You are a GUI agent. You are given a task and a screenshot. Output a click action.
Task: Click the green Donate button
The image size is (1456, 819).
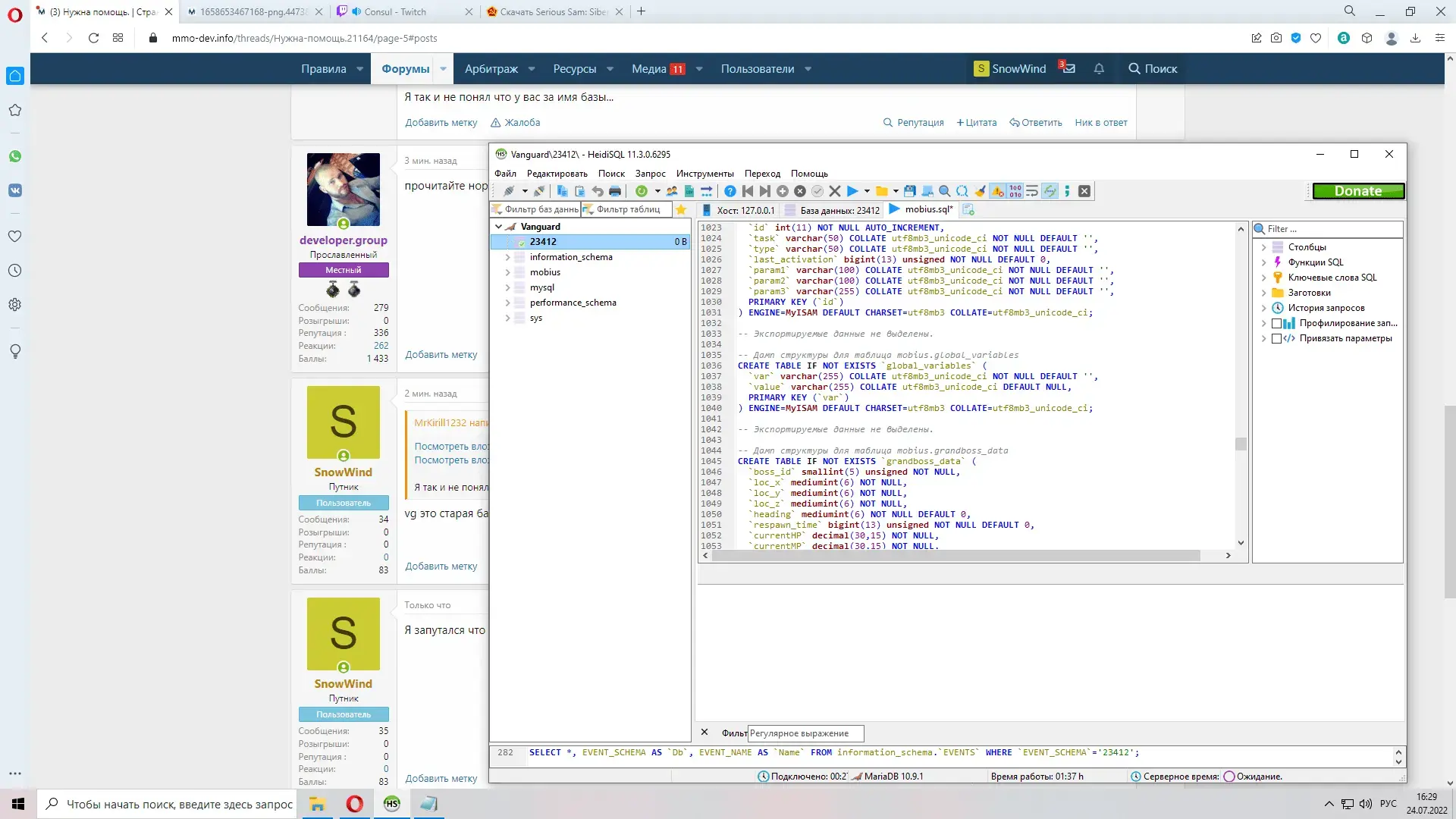coord(1357,191)
